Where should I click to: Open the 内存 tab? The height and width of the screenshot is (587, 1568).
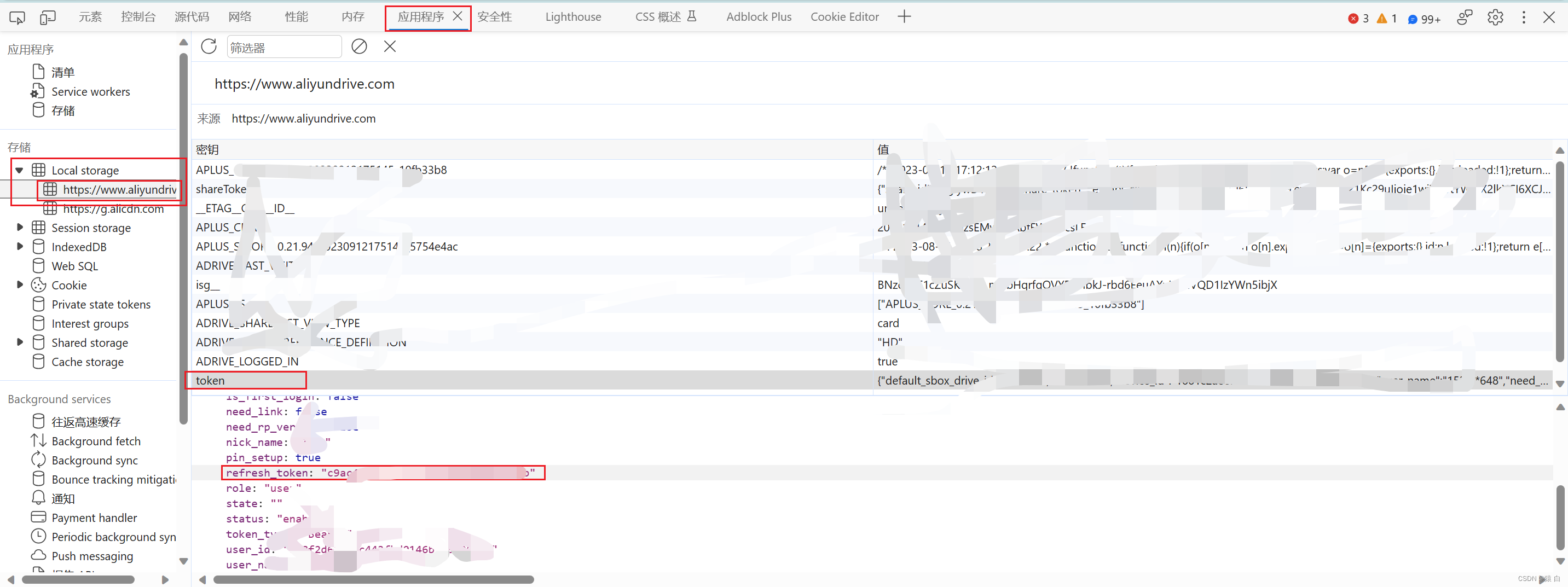tap(353, 17)
